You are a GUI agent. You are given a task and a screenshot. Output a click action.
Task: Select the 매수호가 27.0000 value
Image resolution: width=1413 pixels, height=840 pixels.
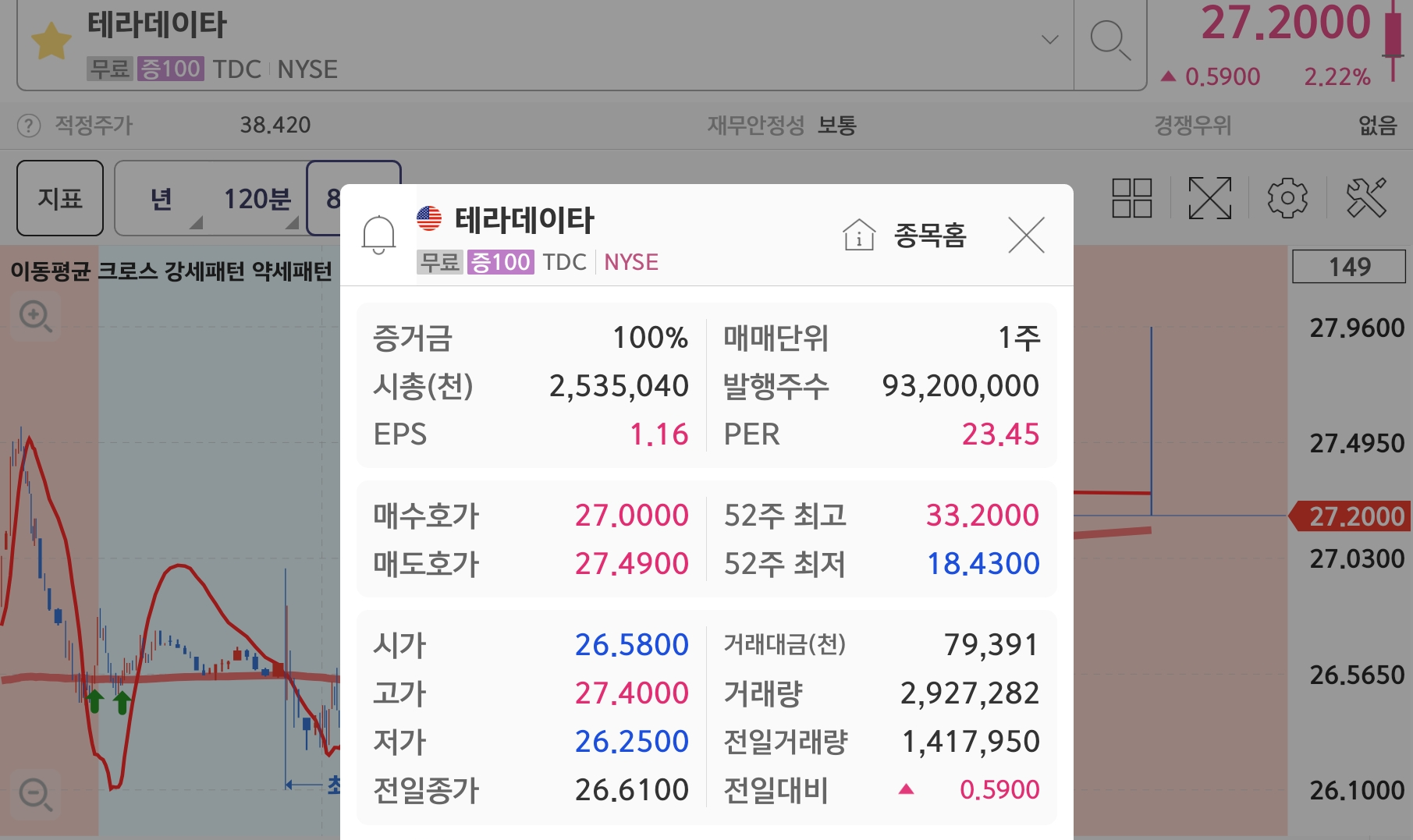coord(632,516)
